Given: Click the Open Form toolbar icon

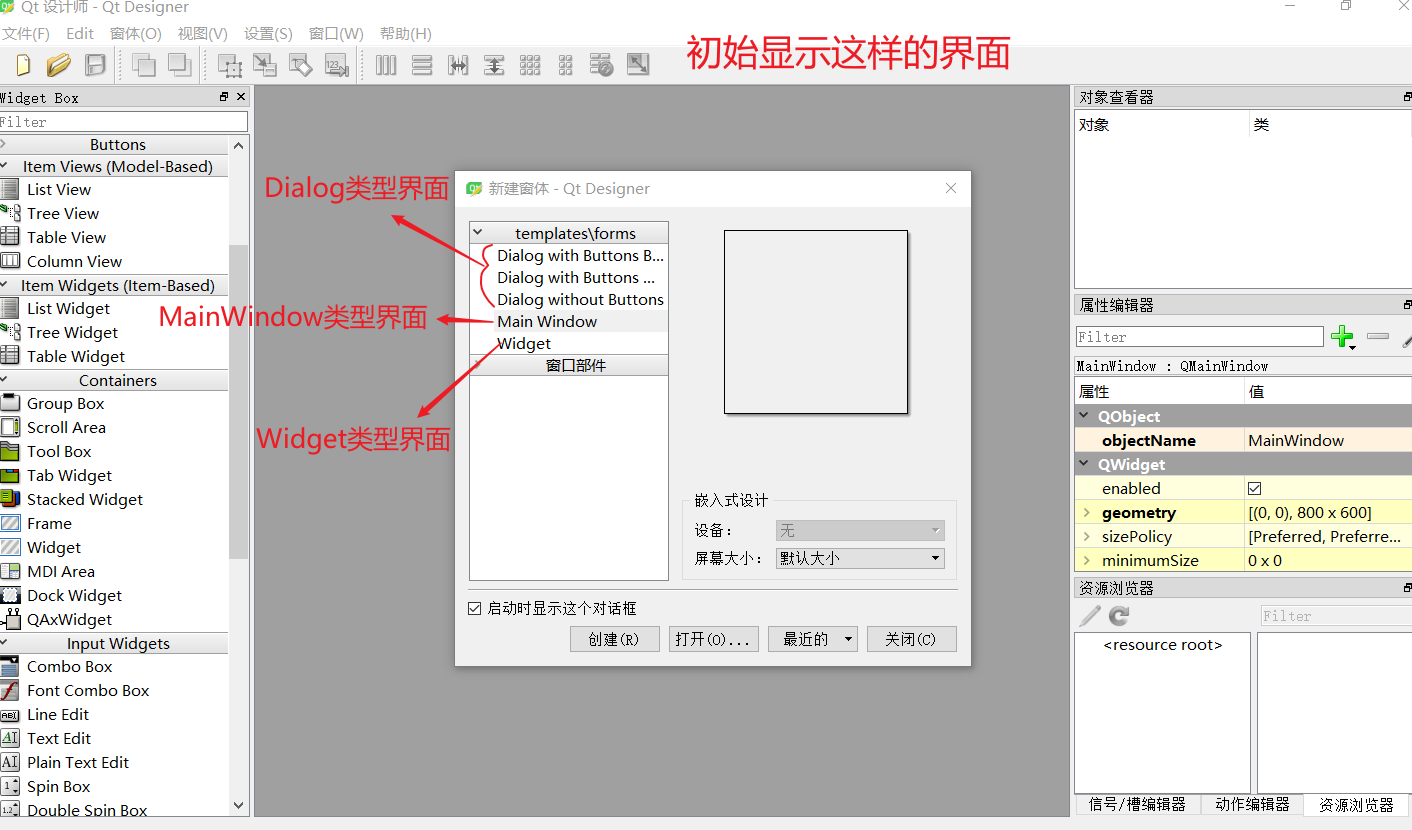Looking at the screenshot, I should pos(59,64).
